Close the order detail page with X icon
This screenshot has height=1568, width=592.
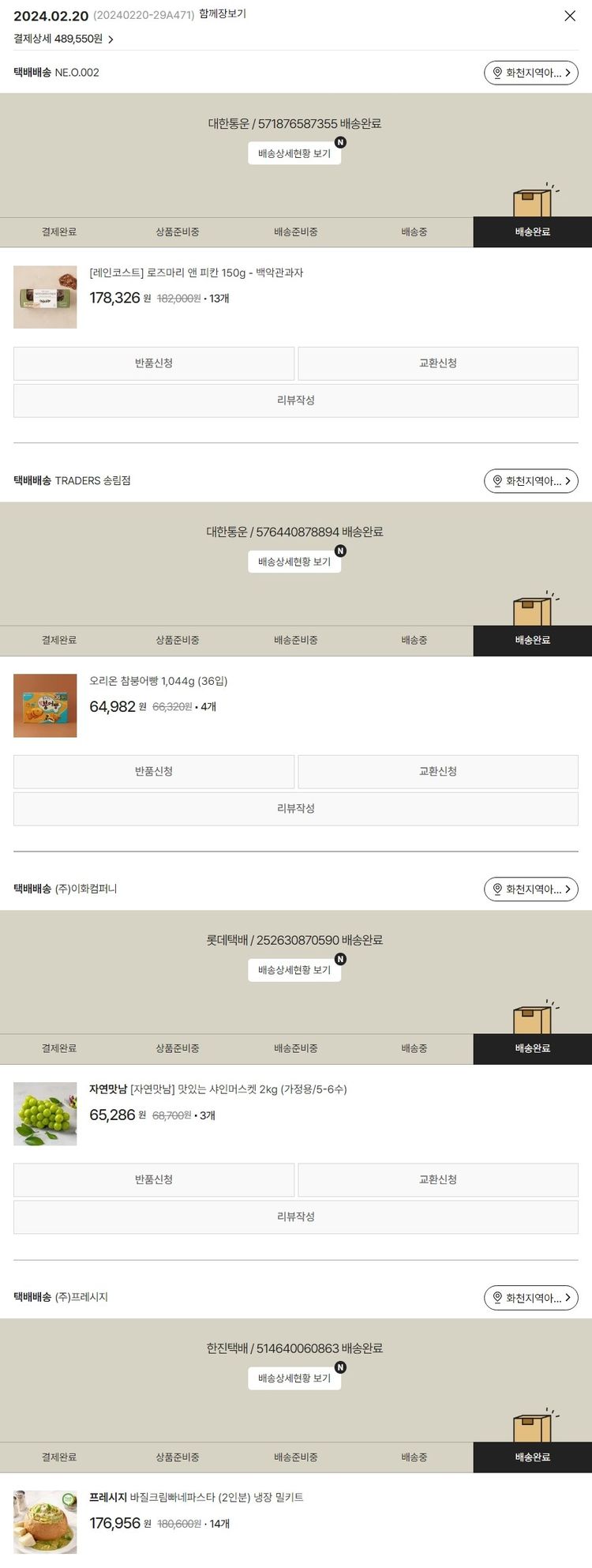click(x=570, y=16)
